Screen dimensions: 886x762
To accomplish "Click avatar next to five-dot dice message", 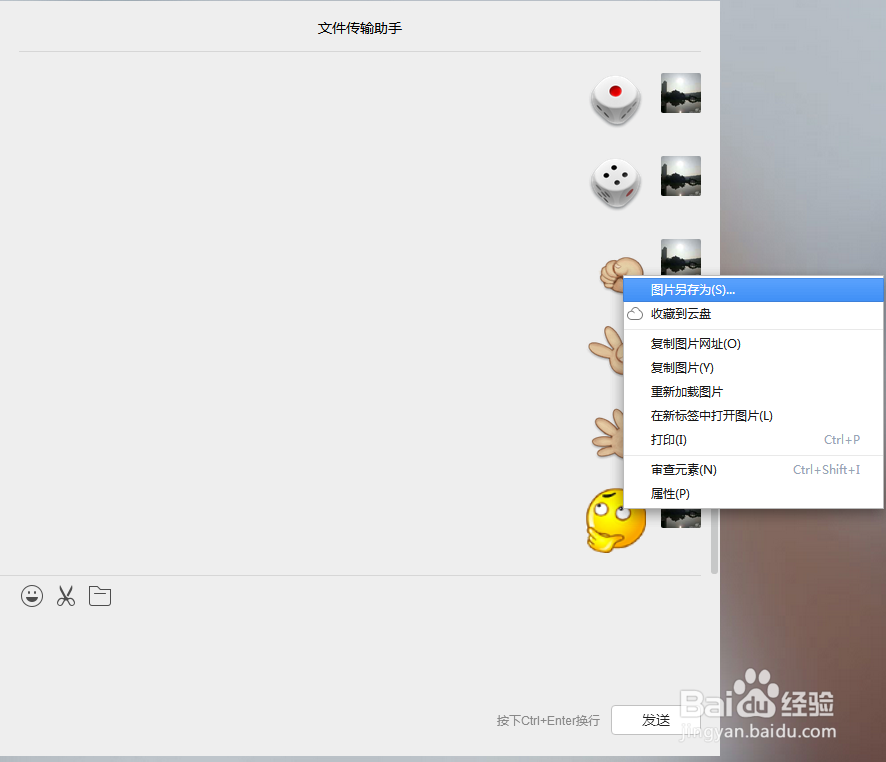I will click(681, 176).
